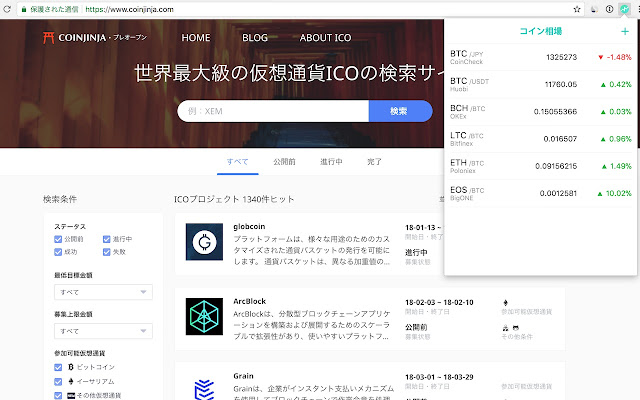Viewport: 640px width, 400px height.
Task: Open the 最低目標金額 dropdown
Action: coord(103,292)
